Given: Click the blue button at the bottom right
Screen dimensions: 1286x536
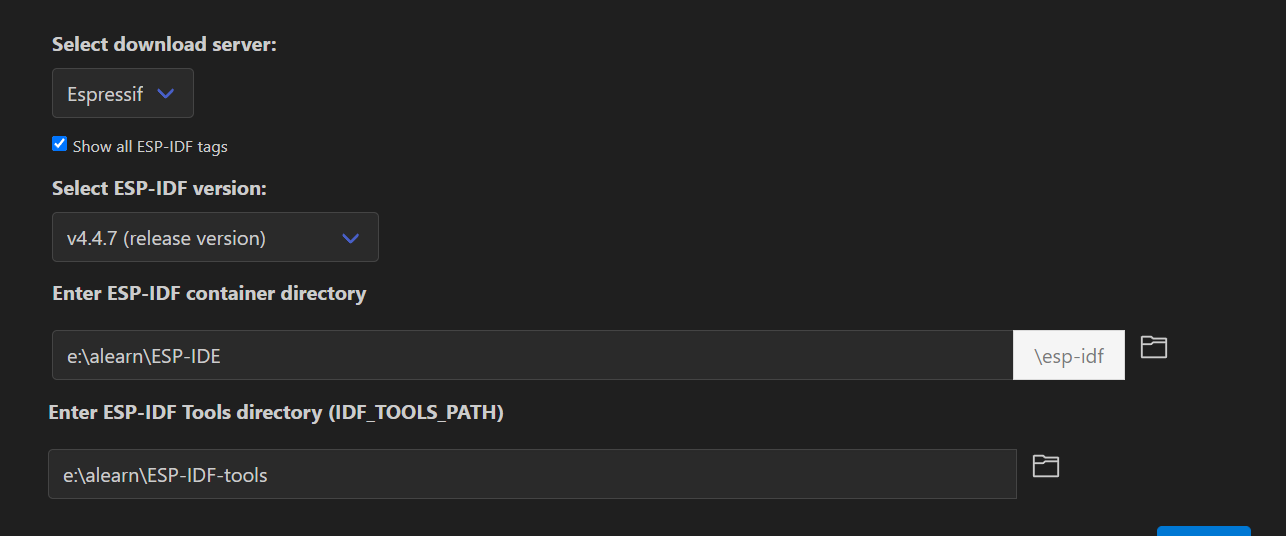Looking at the screenshot, I should [x=1204, y=531].
